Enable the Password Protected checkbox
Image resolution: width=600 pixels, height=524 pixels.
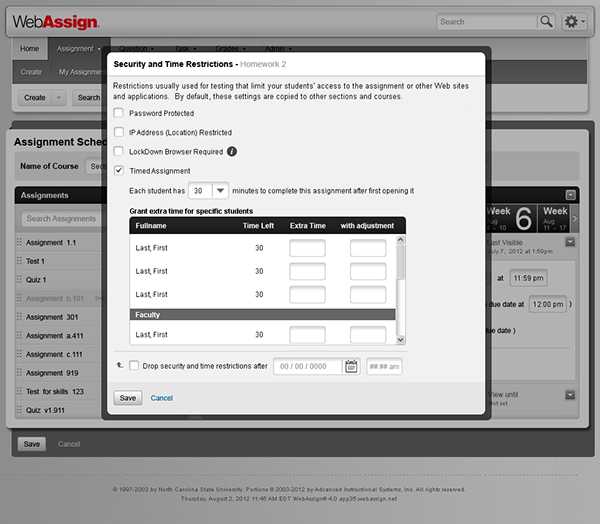(119, 114)
